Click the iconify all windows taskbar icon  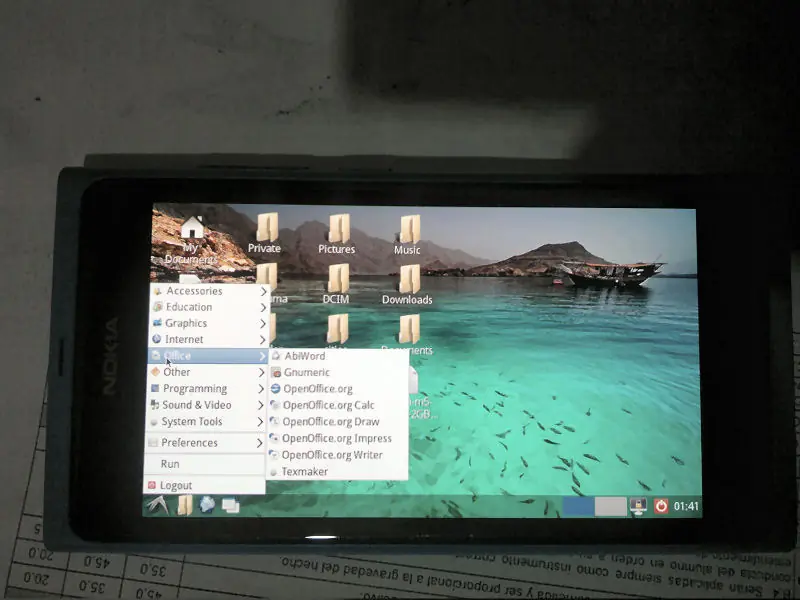[231, 506]
